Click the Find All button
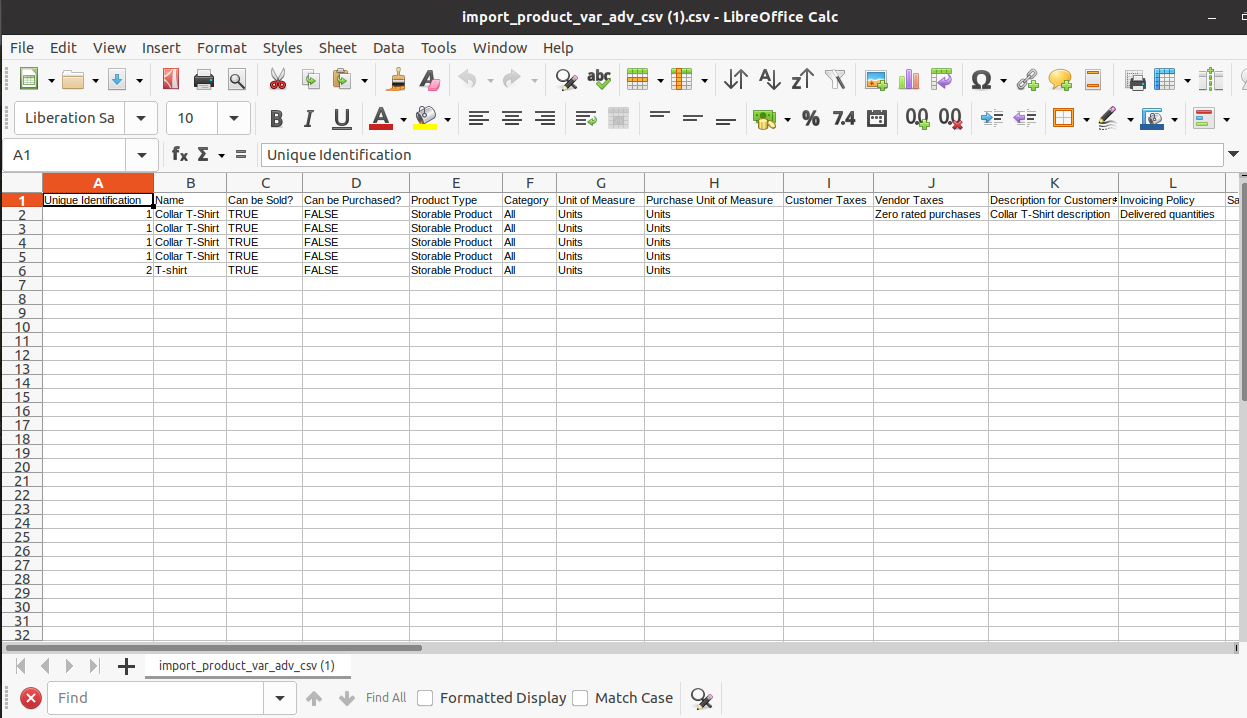 point(386,698)
